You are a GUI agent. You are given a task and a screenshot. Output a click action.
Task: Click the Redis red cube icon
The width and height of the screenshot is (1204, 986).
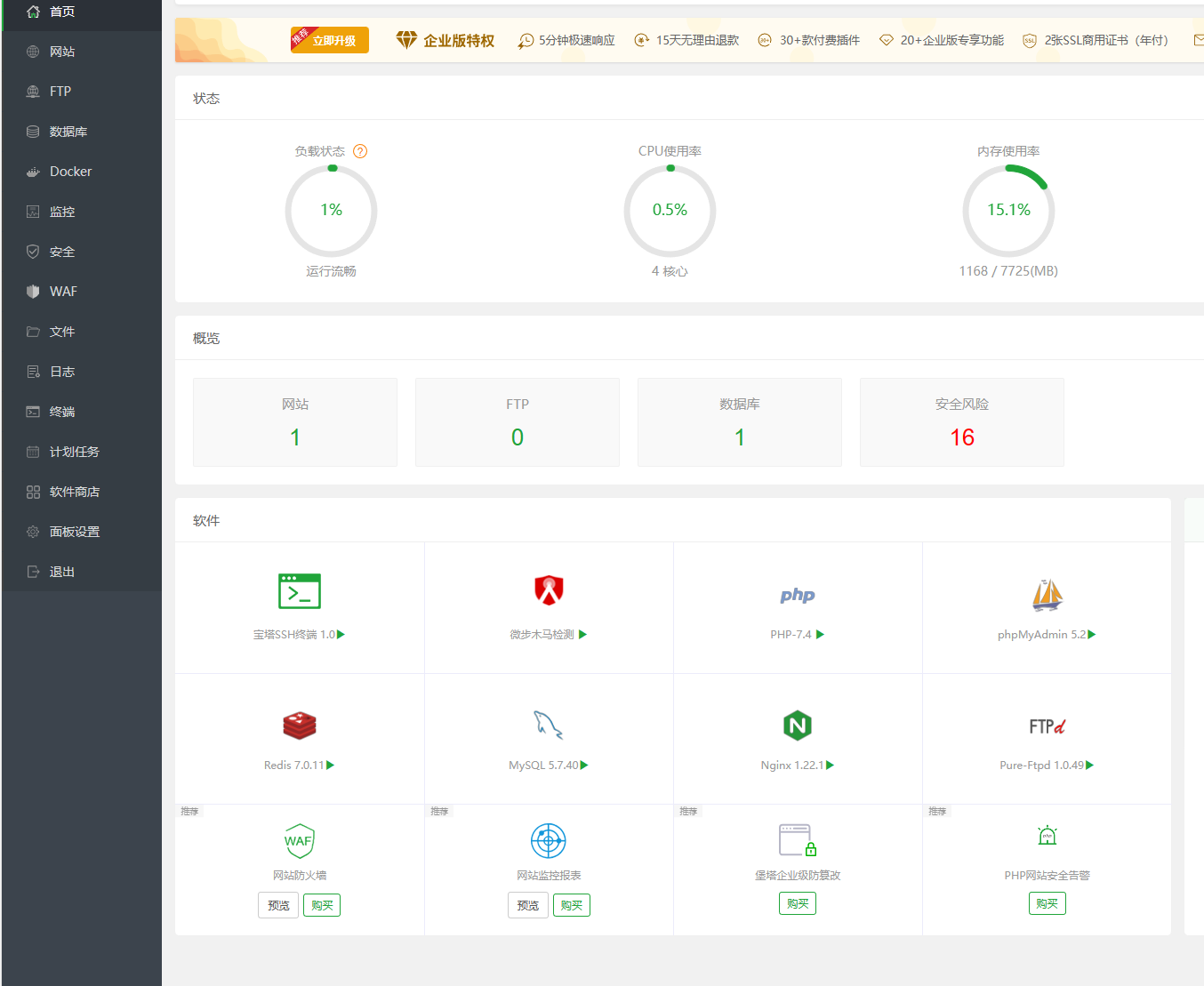pyautogui.click(x=300, y=725)
